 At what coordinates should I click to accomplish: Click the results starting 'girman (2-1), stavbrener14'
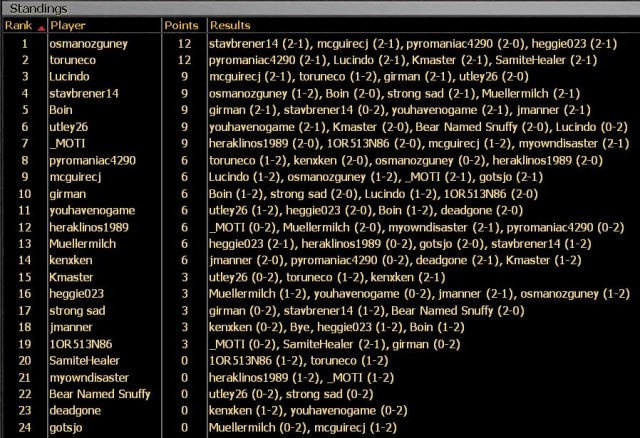coord(400,110)
